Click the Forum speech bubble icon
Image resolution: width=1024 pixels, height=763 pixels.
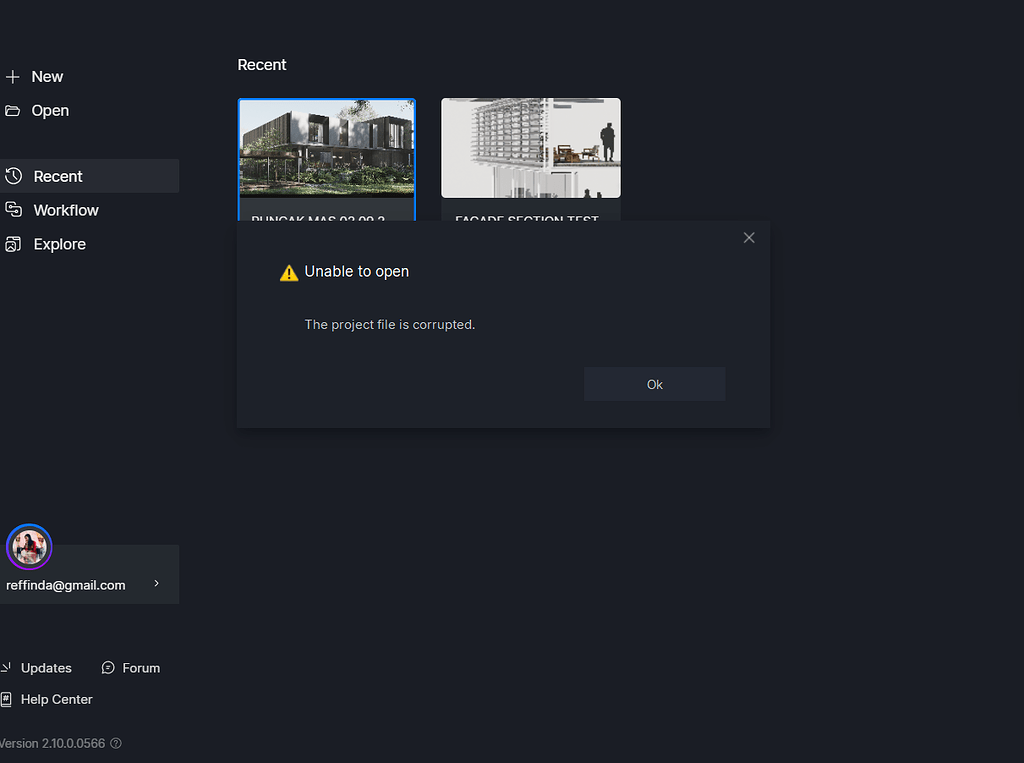106,667
